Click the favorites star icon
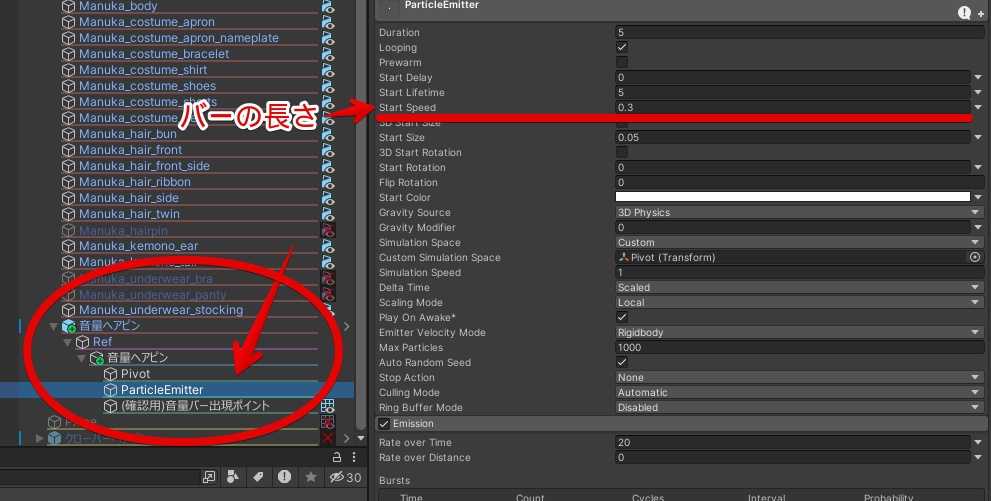991x501 pixels. [x=310, y=477]
